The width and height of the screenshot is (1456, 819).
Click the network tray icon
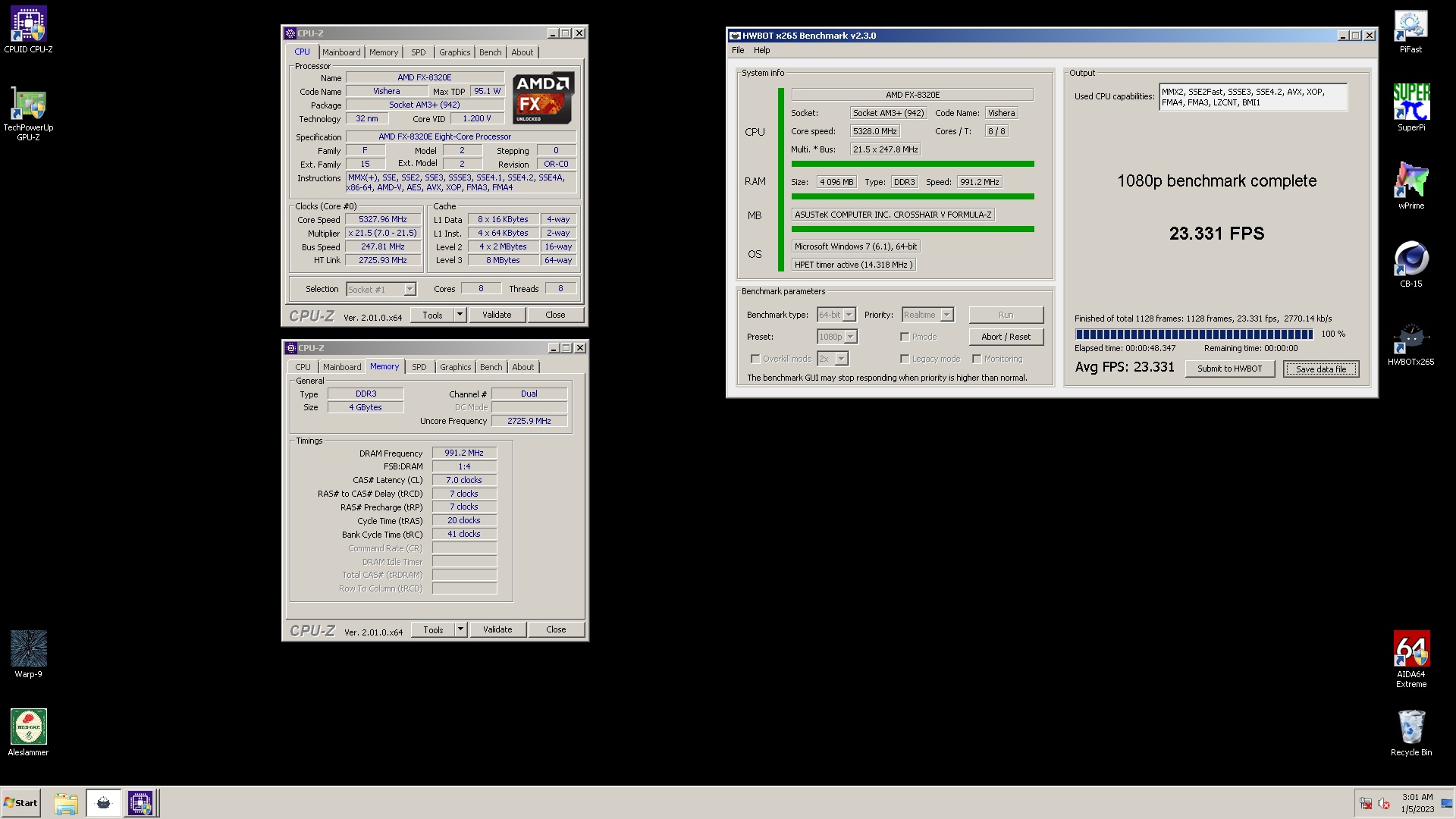click(1366, 804)
